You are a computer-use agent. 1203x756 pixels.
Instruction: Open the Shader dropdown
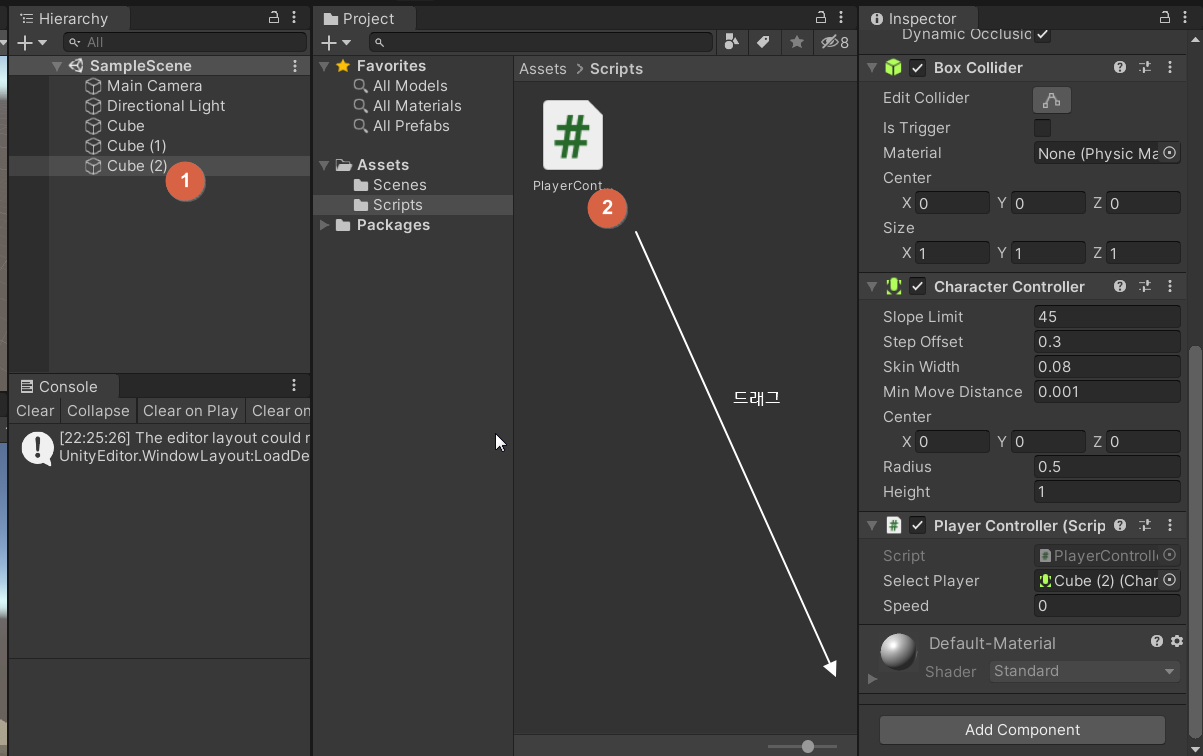[1085, 671]
